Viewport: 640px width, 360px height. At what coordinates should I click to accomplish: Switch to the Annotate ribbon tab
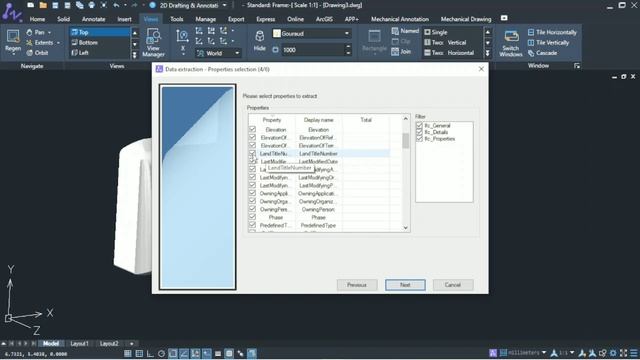(x=93, y=19)
